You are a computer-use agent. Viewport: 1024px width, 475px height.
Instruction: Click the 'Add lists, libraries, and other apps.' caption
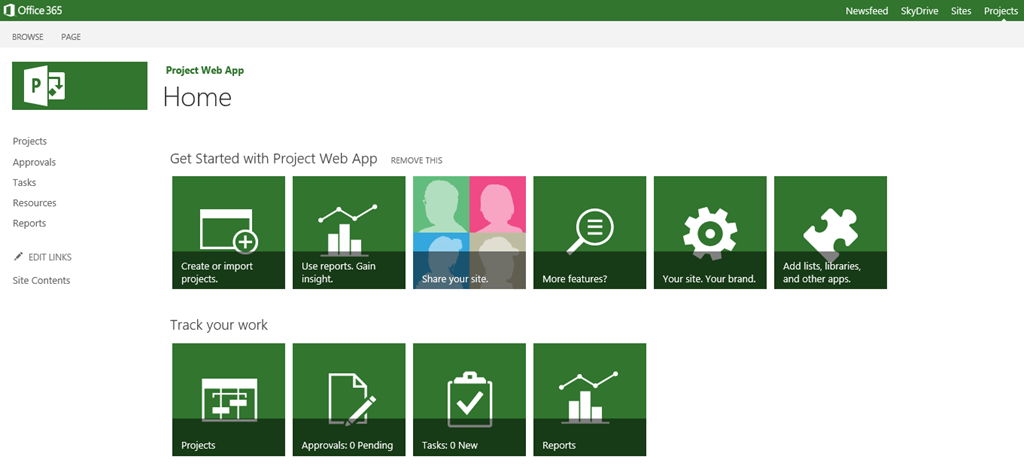pos(822,272)
